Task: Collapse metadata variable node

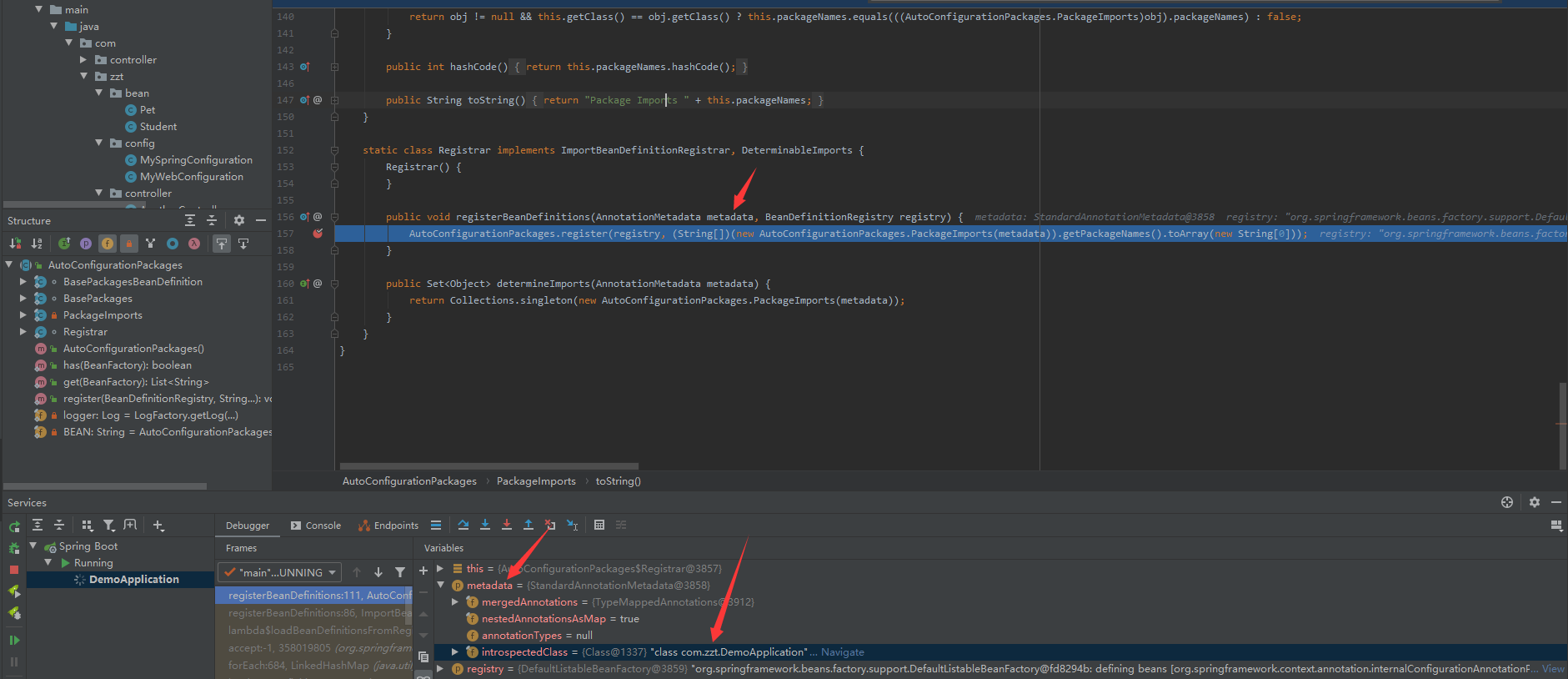Action: (x=440, y=586)
